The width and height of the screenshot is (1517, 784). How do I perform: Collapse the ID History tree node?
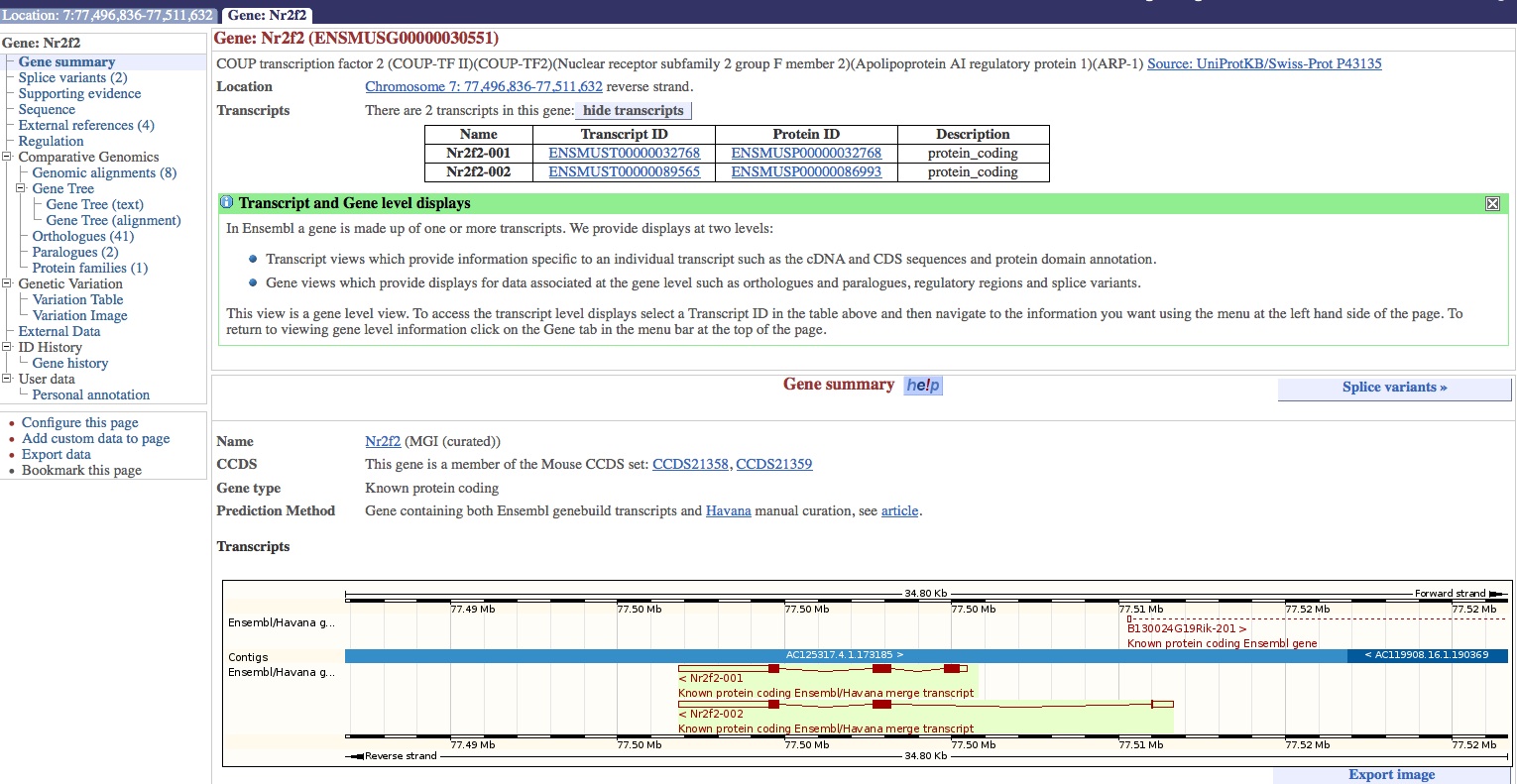pos(8,347)
